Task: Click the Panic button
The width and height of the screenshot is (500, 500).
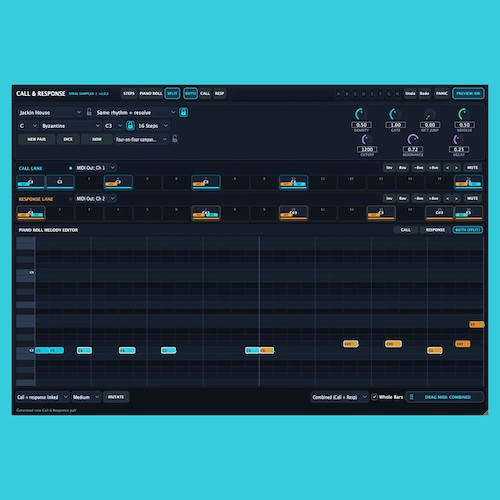Action: 442,93
